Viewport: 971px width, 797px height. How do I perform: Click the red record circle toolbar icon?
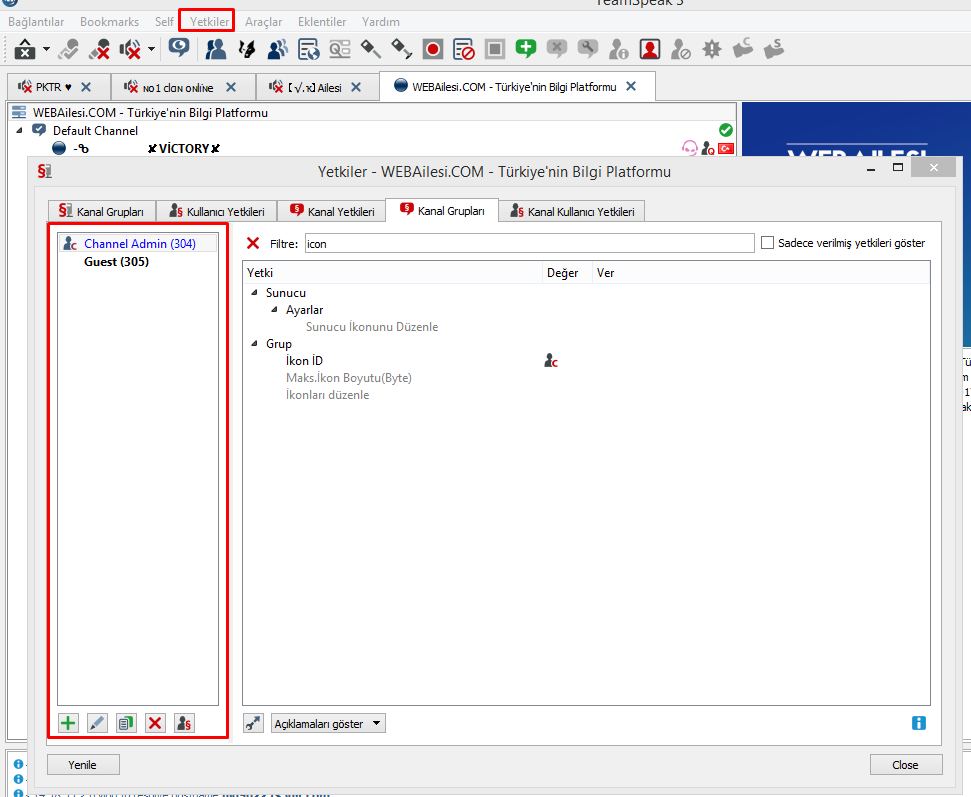coord(433,49)
